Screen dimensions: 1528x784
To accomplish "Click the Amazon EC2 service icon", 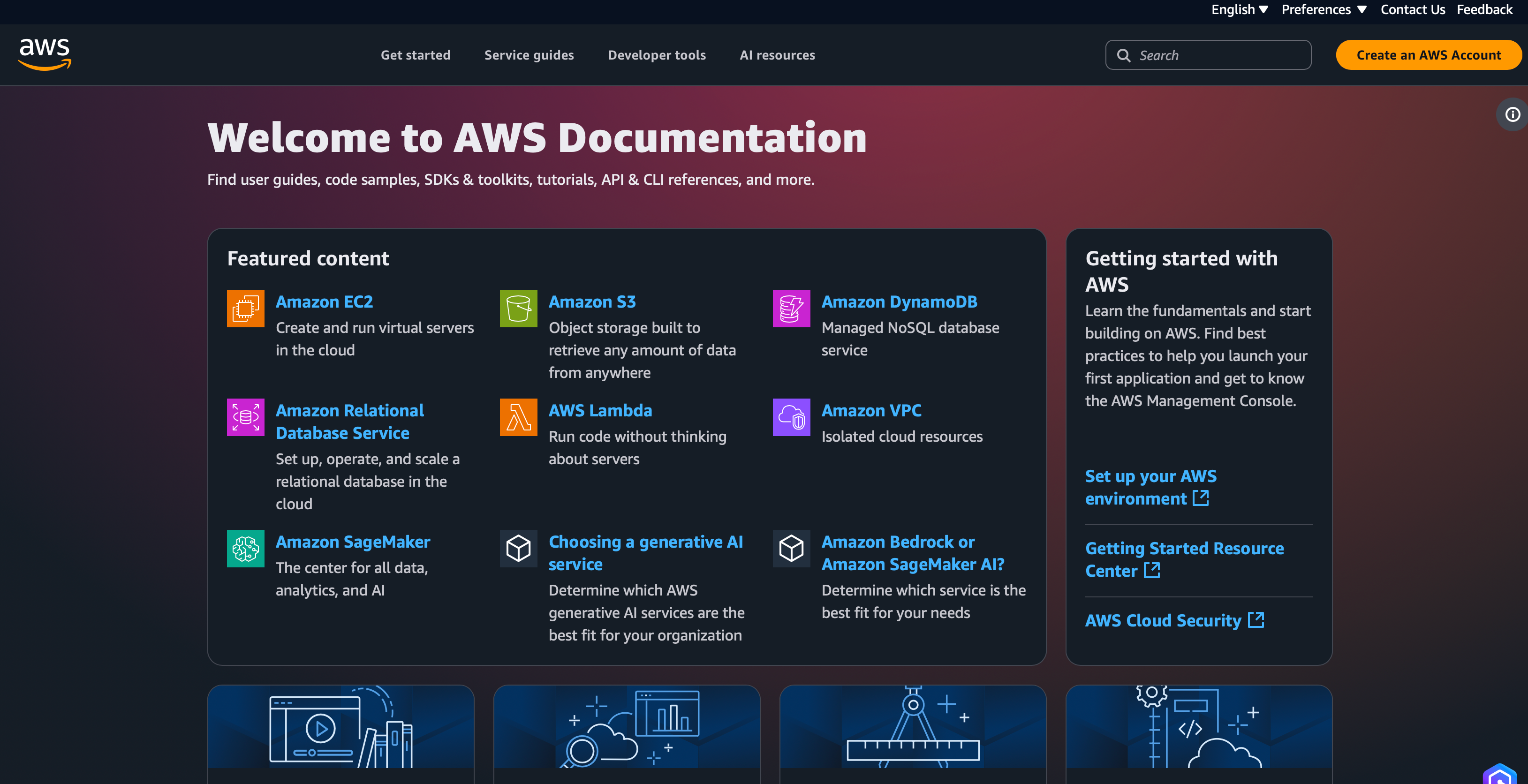I will [246, 309].
